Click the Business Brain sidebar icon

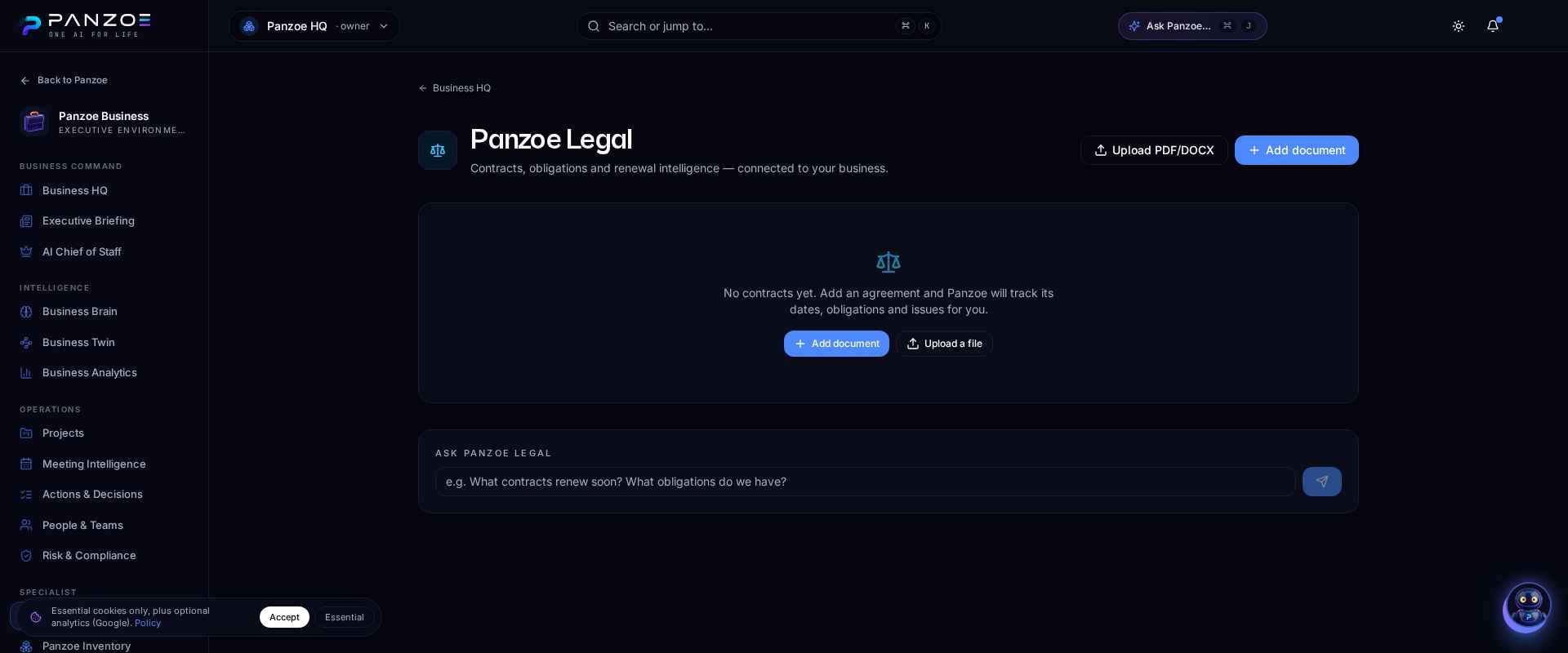pyautogui.click(x=26, y=312)
